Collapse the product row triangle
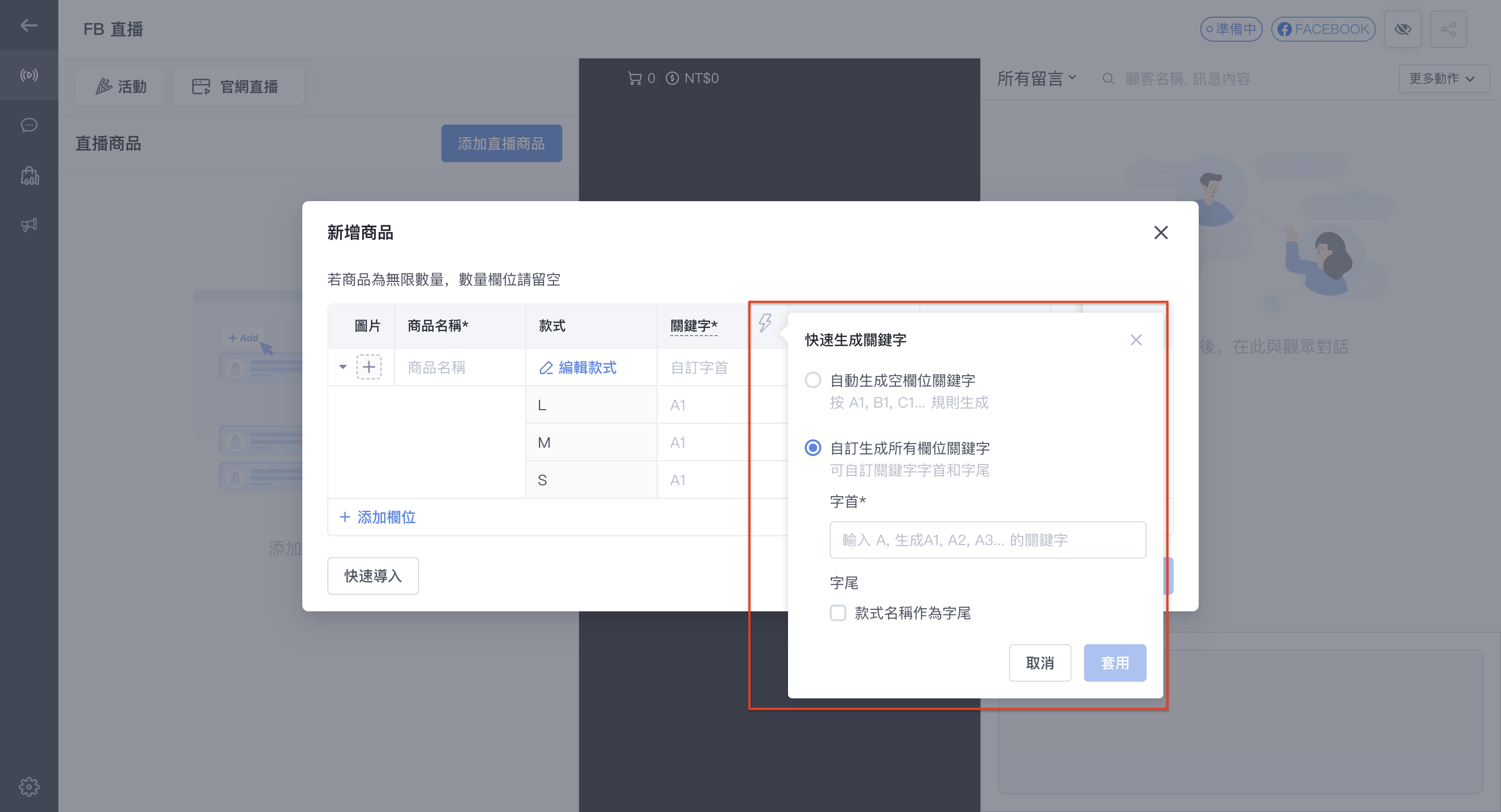 (342, 367)
